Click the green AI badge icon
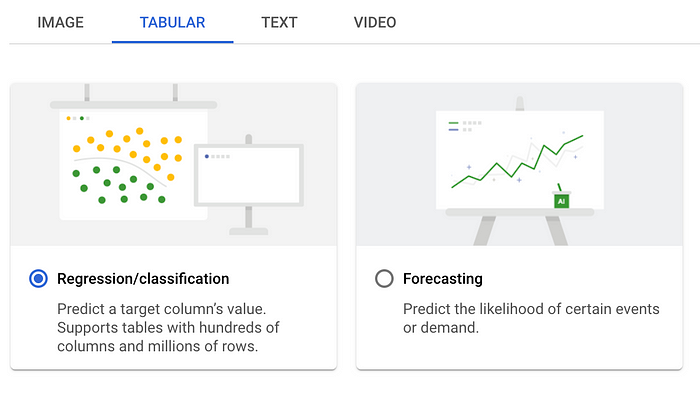700x394 pixels. (561, 201)
